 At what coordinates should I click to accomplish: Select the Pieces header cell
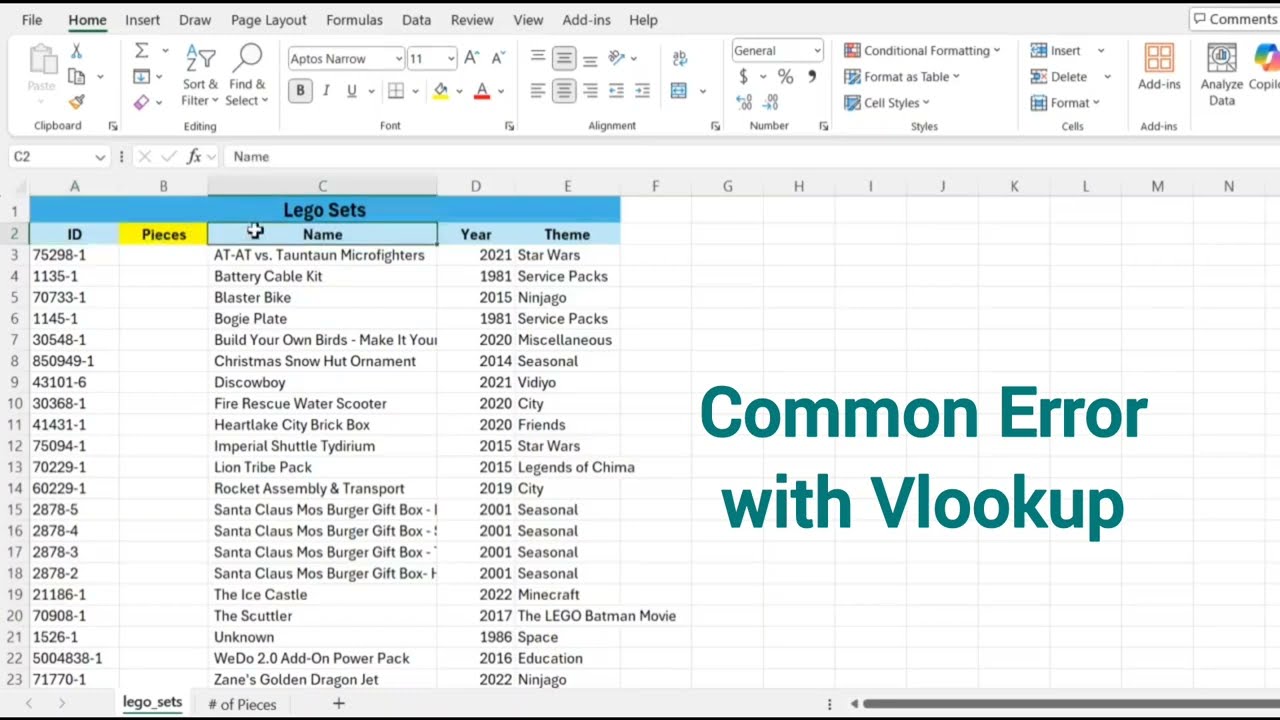163,234
